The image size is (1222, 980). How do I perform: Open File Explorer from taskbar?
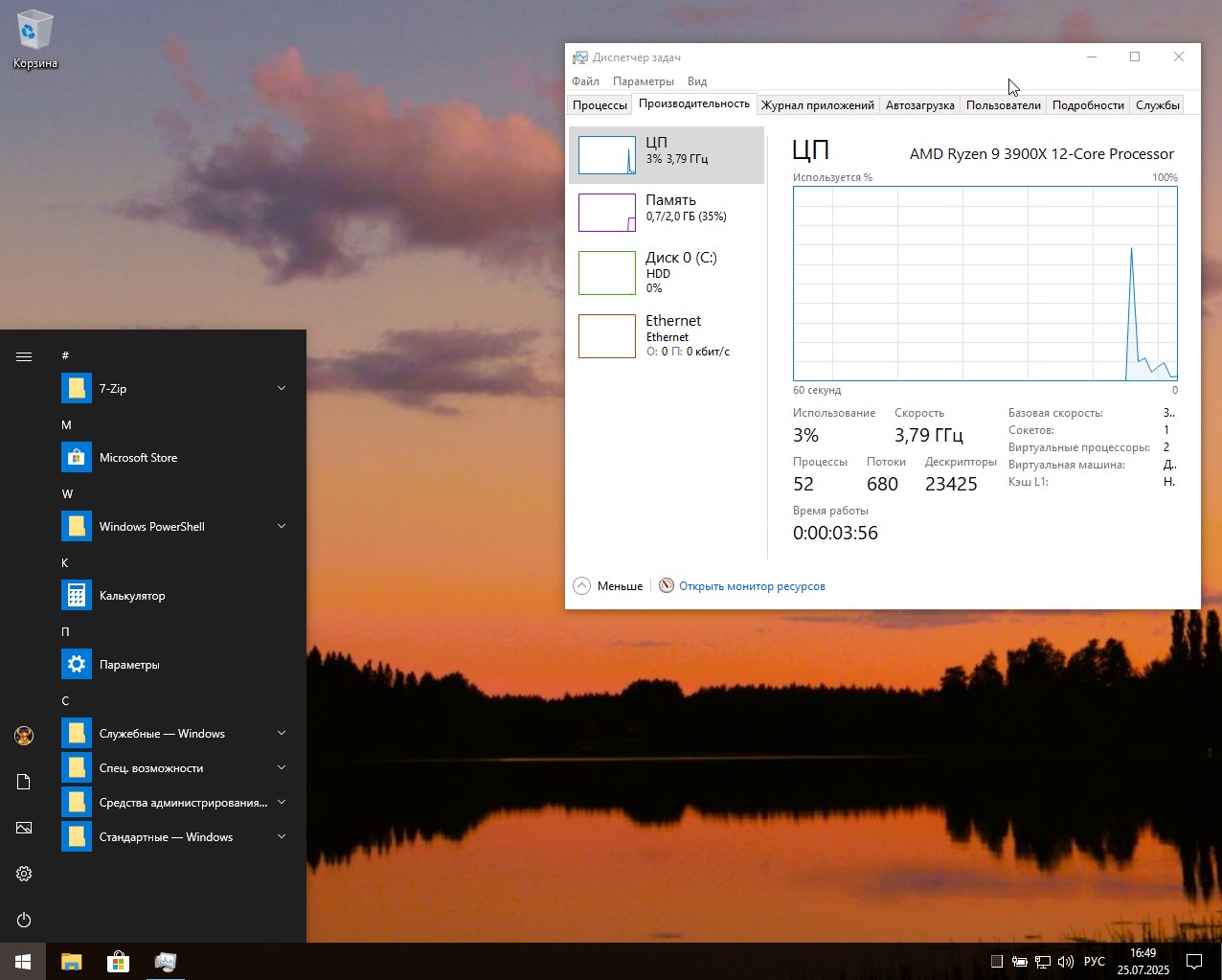(x=72, y=961)
